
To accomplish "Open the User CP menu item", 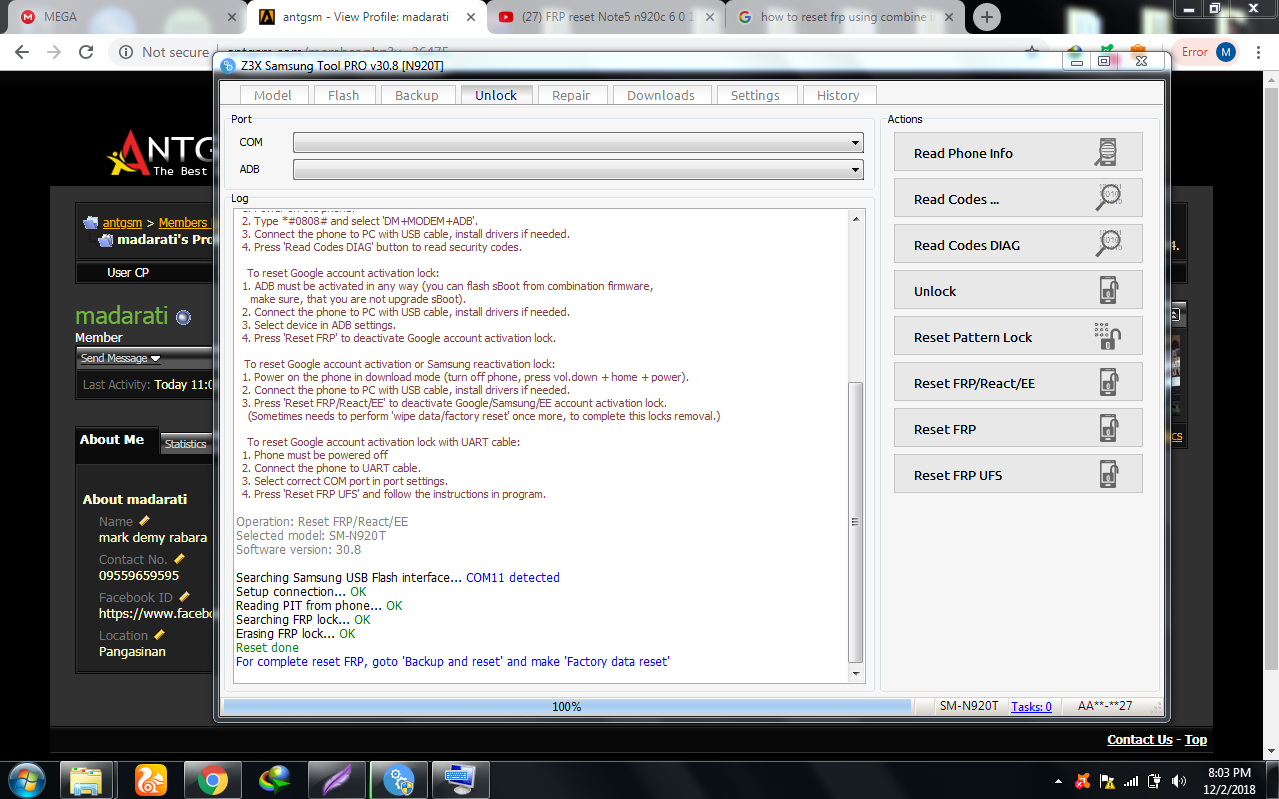I will tap(128, 272).
